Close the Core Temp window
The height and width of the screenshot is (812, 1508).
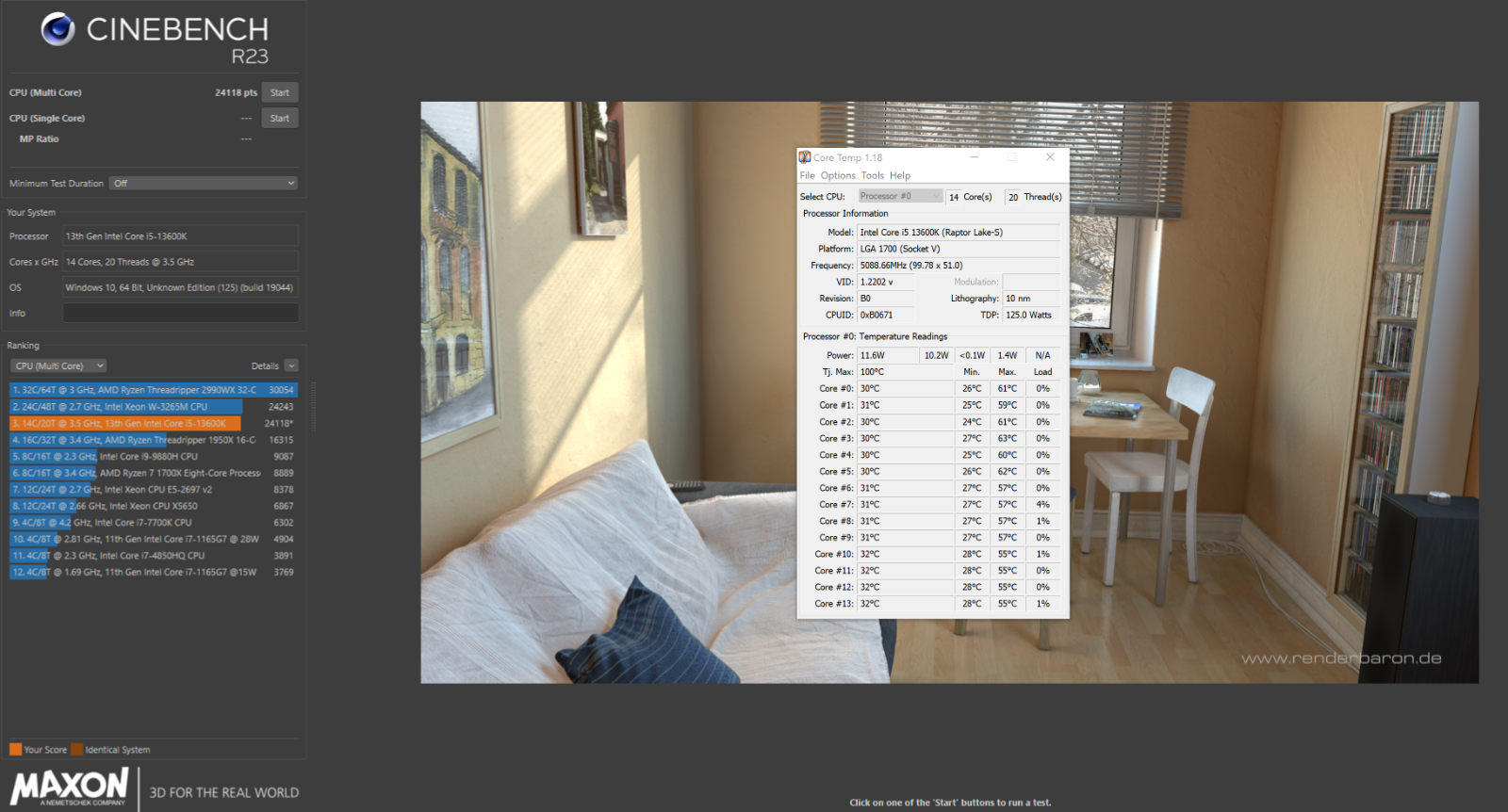coord(1050,157)
